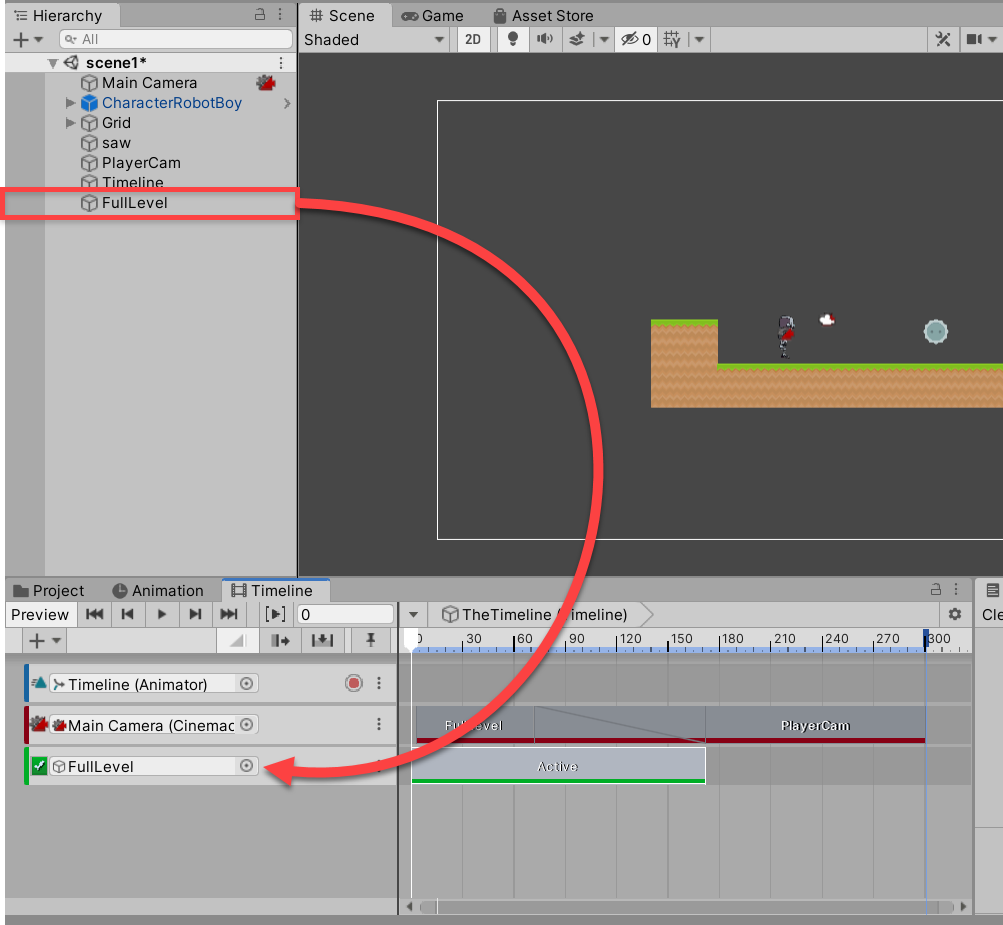
Task: Open the timeline selector dropdown beside TheTimeline
Action: coord(413,615)
